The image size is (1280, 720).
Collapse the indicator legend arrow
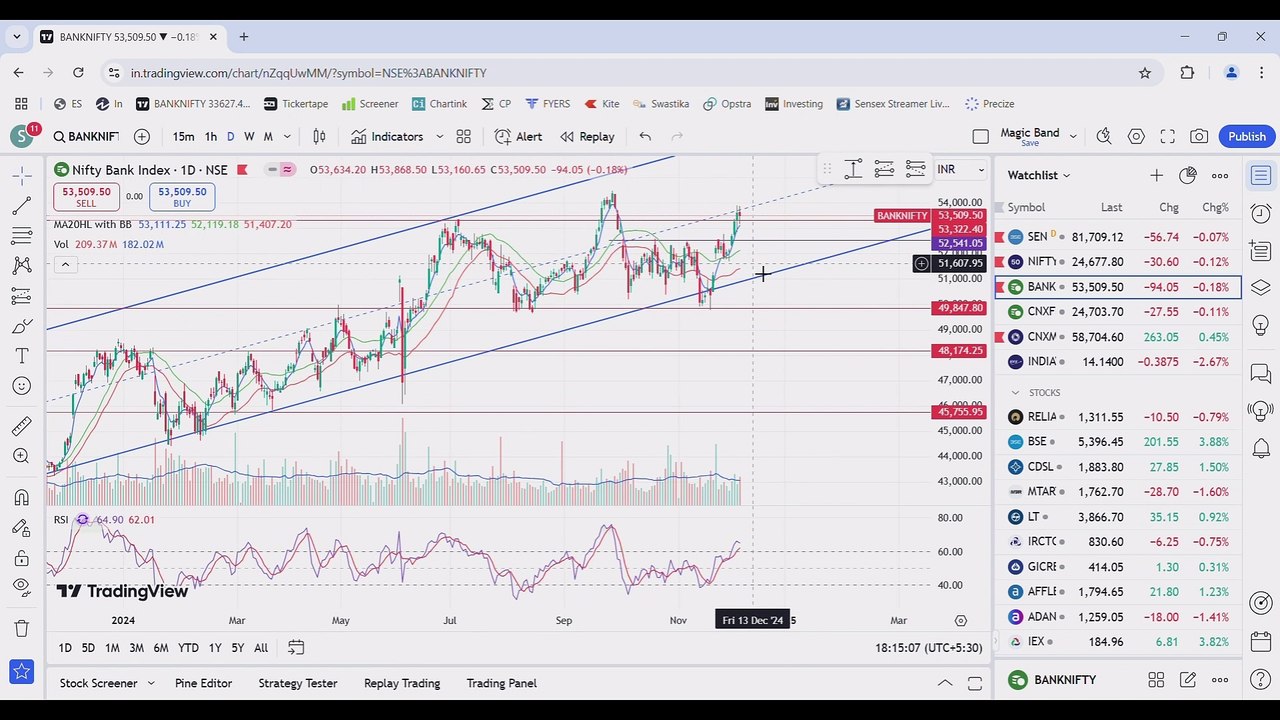point(65,264)
